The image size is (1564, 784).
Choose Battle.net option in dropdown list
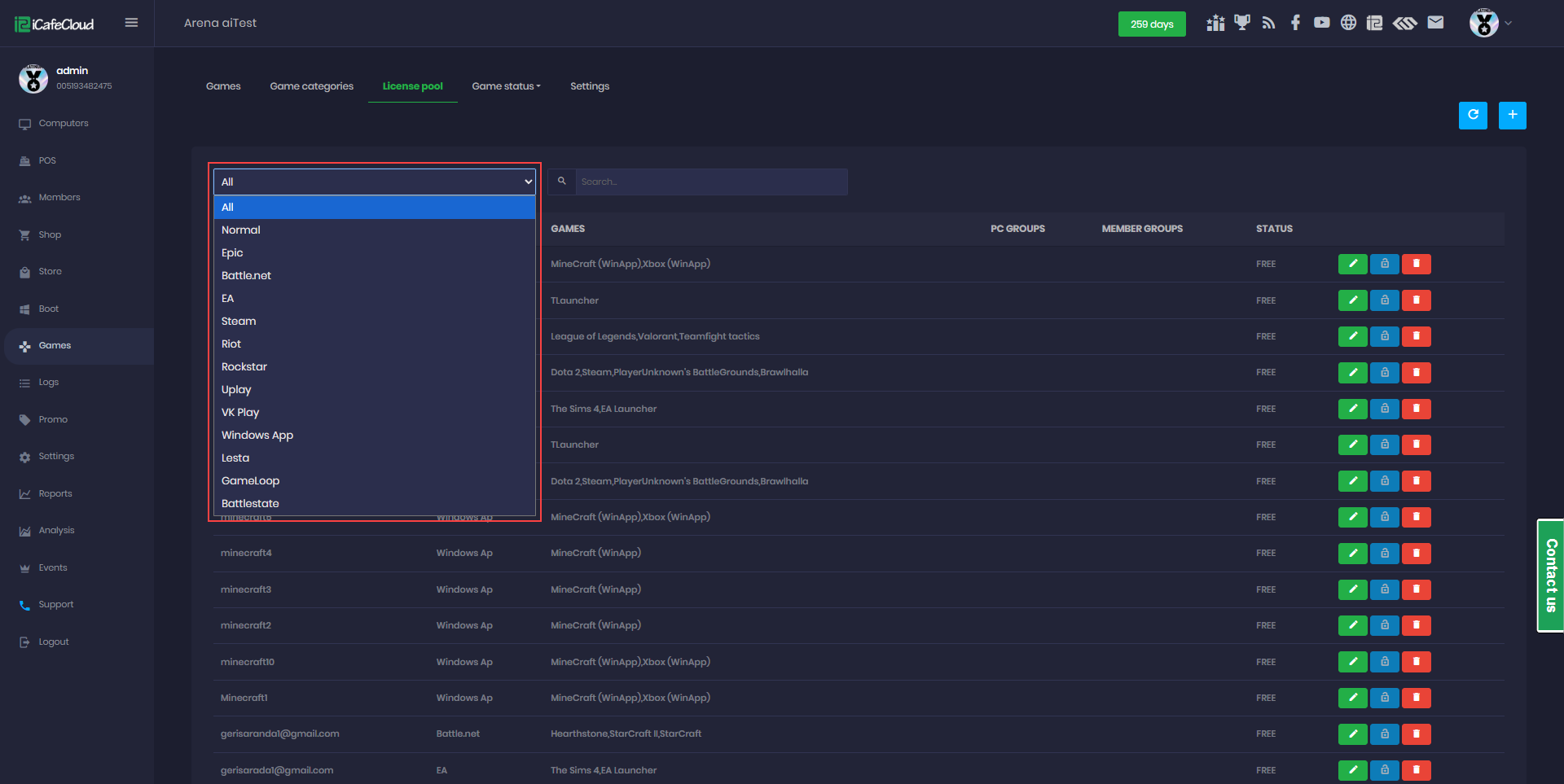coord(246,276)
